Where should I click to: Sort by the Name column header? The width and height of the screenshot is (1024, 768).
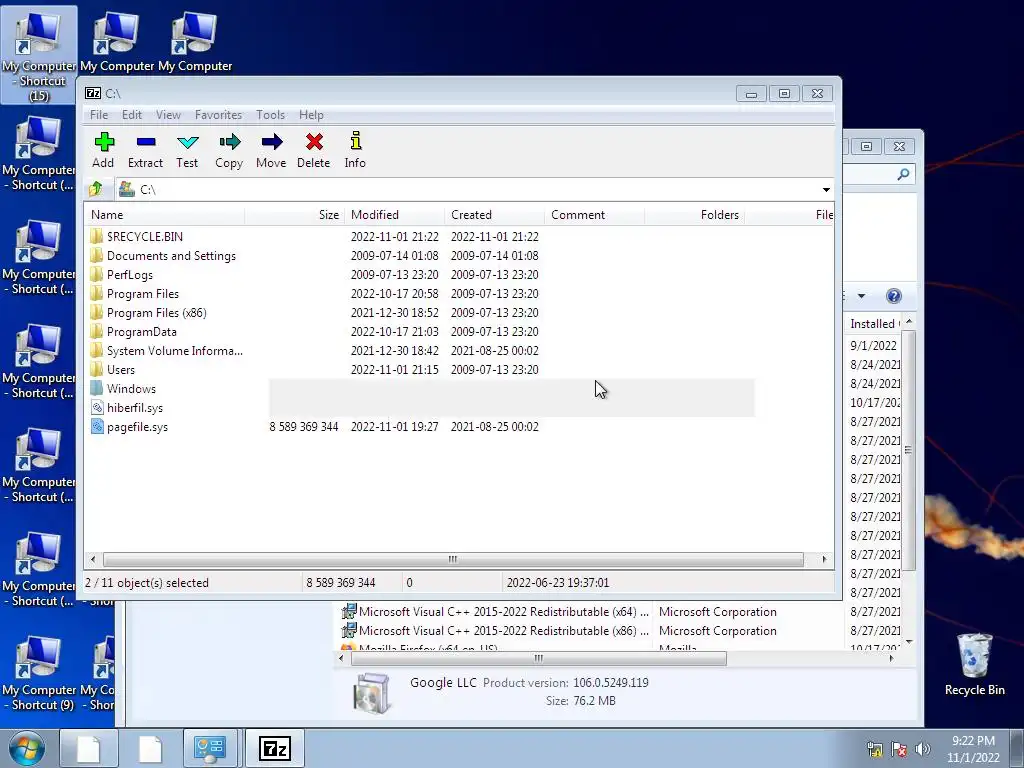[165, 215]
